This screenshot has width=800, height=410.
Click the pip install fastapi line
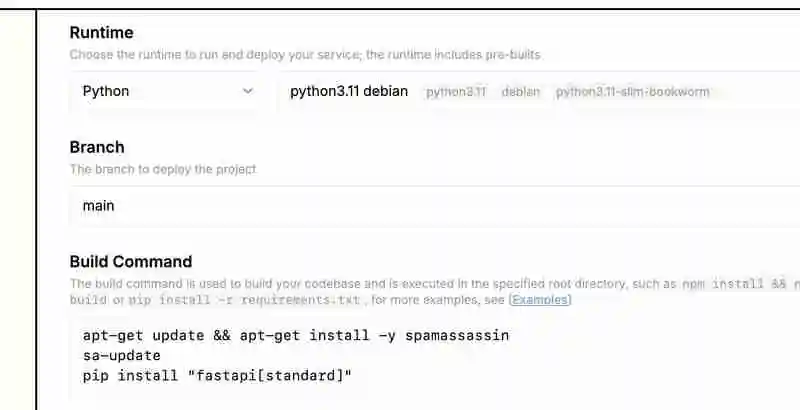[218, 375]
